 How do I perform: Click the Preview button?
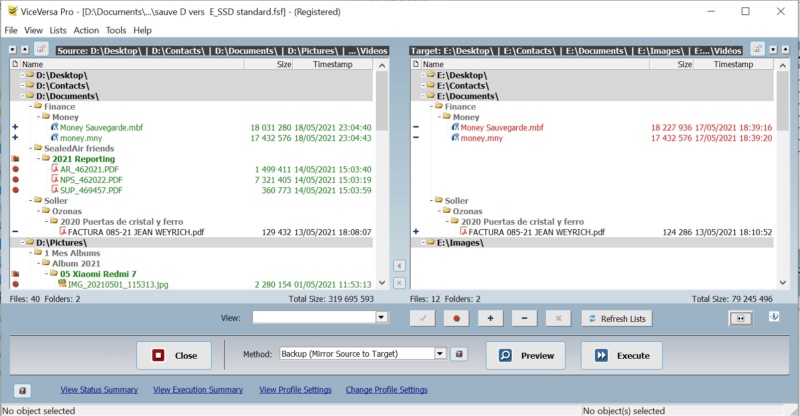click(526, 356)
